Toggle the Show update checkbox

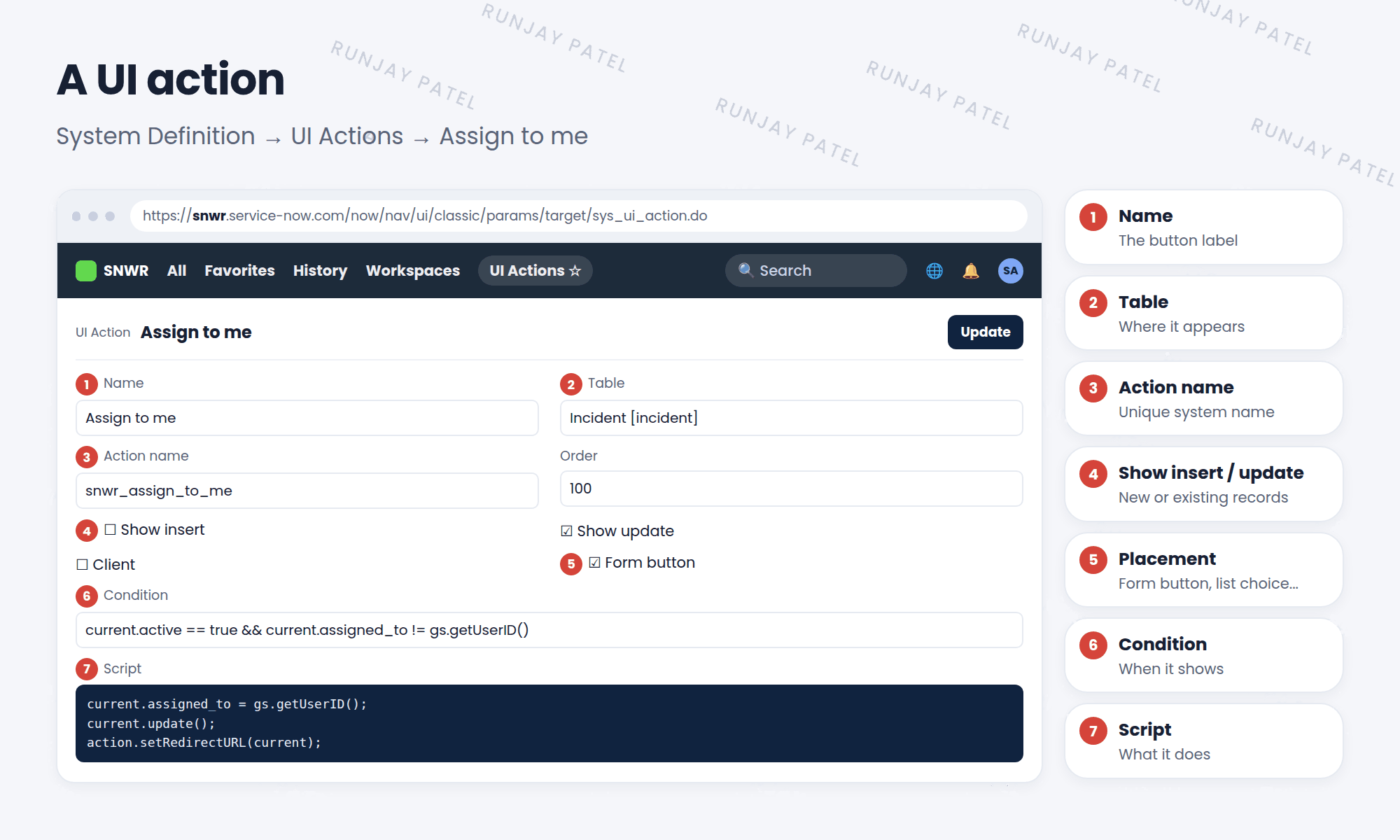click(566, 531)
